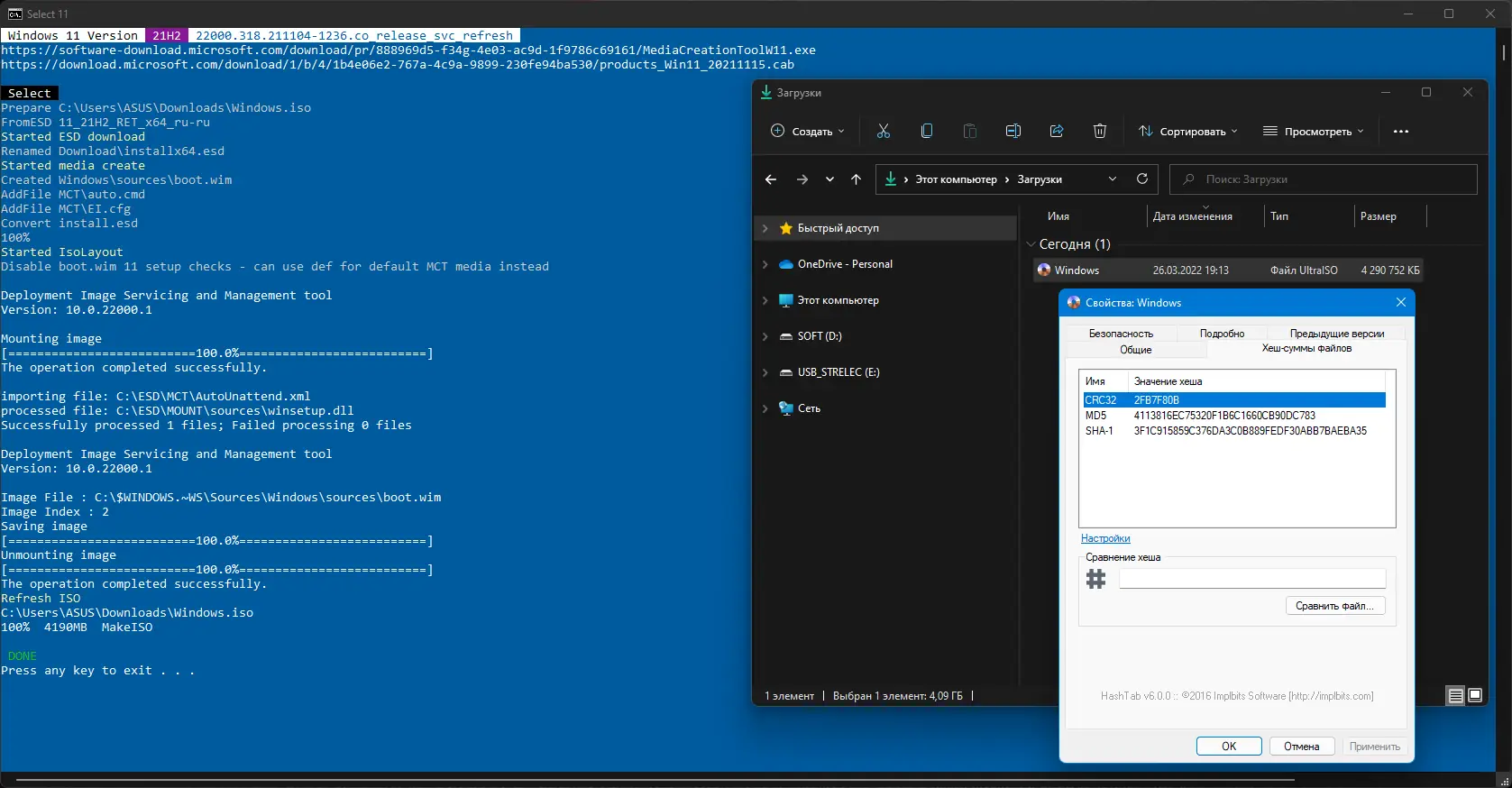Click Сравнить файл... button
Screen dimensions: 1512x788
pyautogui.click(x=1335, y=606)
